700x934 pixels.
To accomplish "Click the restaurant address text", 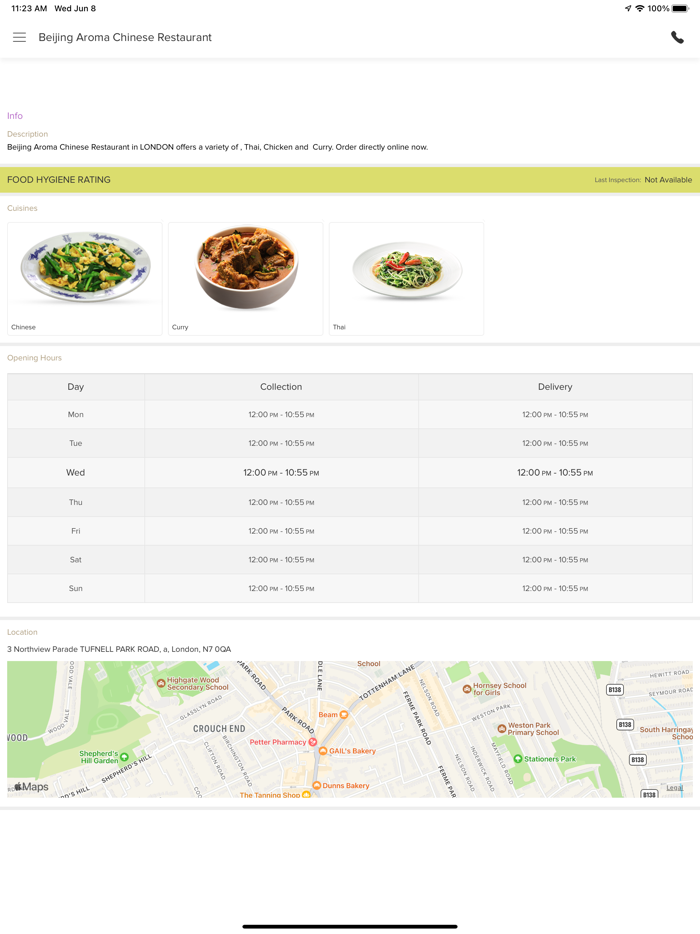I will [x=119, y=649].
